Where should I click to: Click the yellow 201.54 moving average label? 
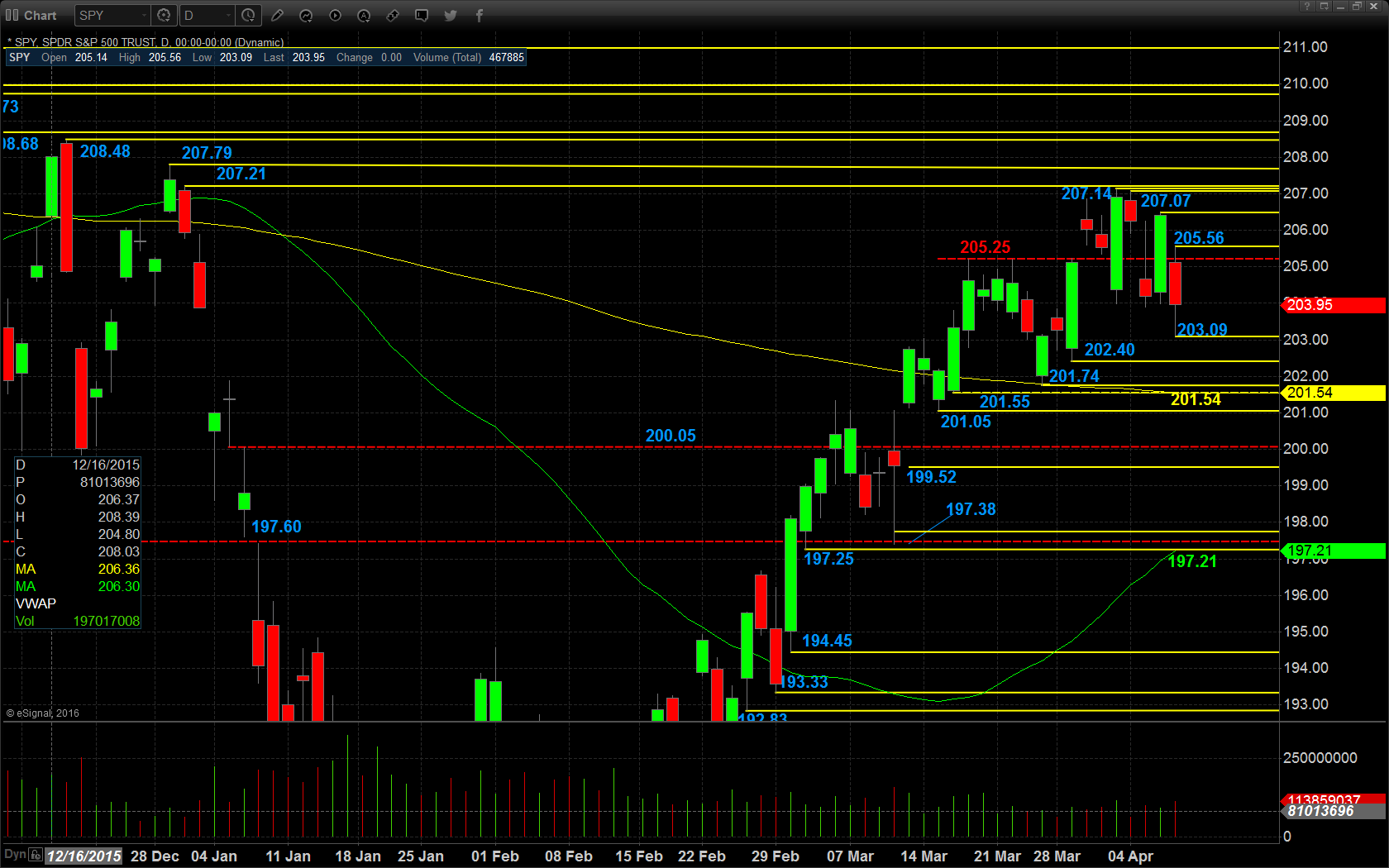[x=1196, y=399]
